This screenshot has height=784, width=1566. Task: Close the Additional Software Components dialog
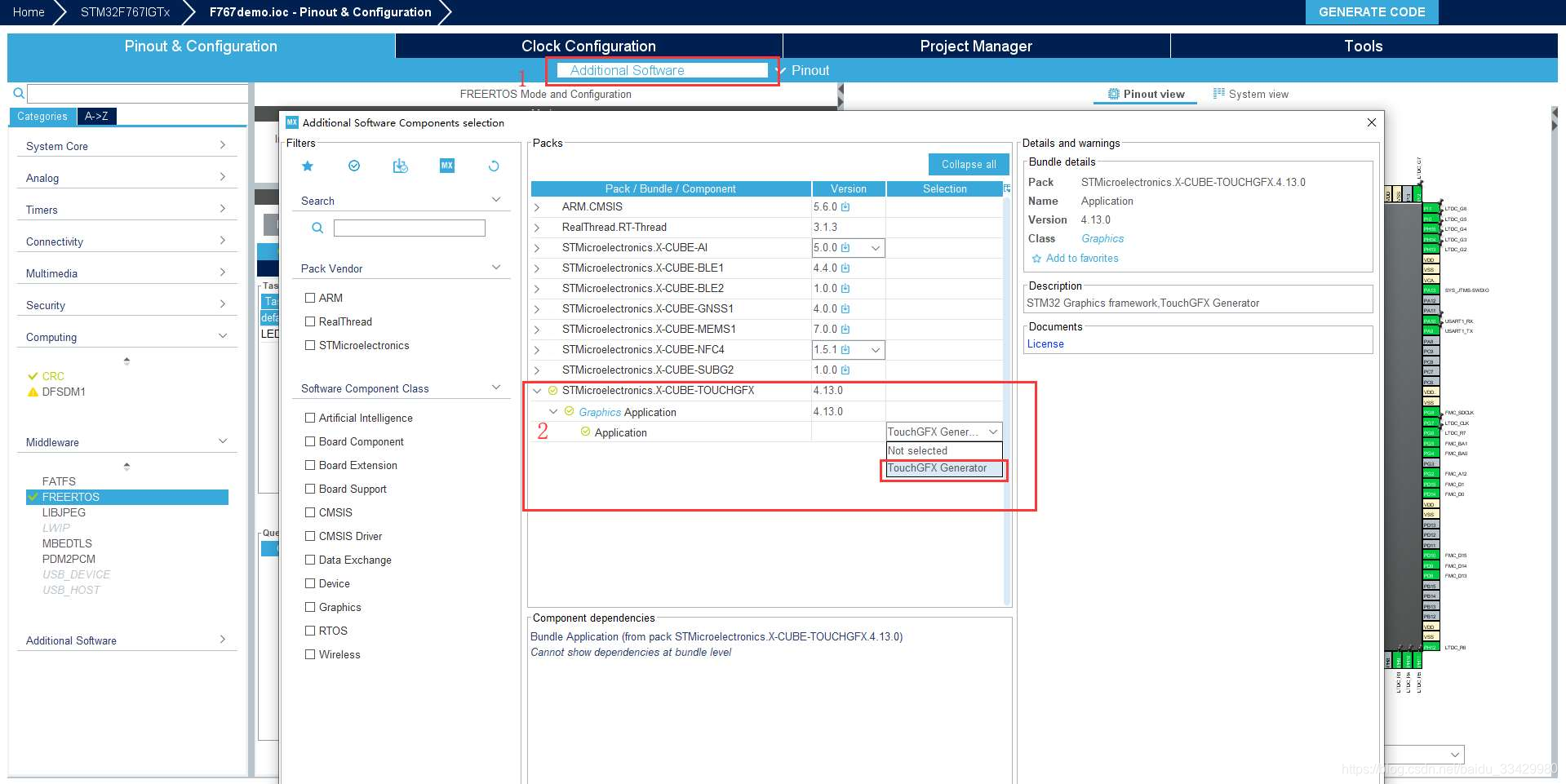[1372, 122]
